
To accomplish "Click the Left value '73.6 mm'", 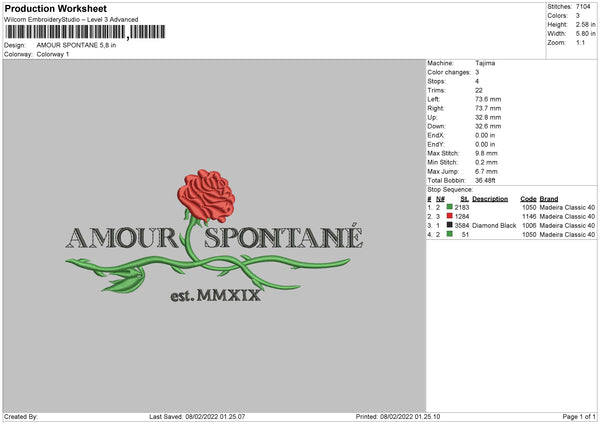I will [488, 99].
